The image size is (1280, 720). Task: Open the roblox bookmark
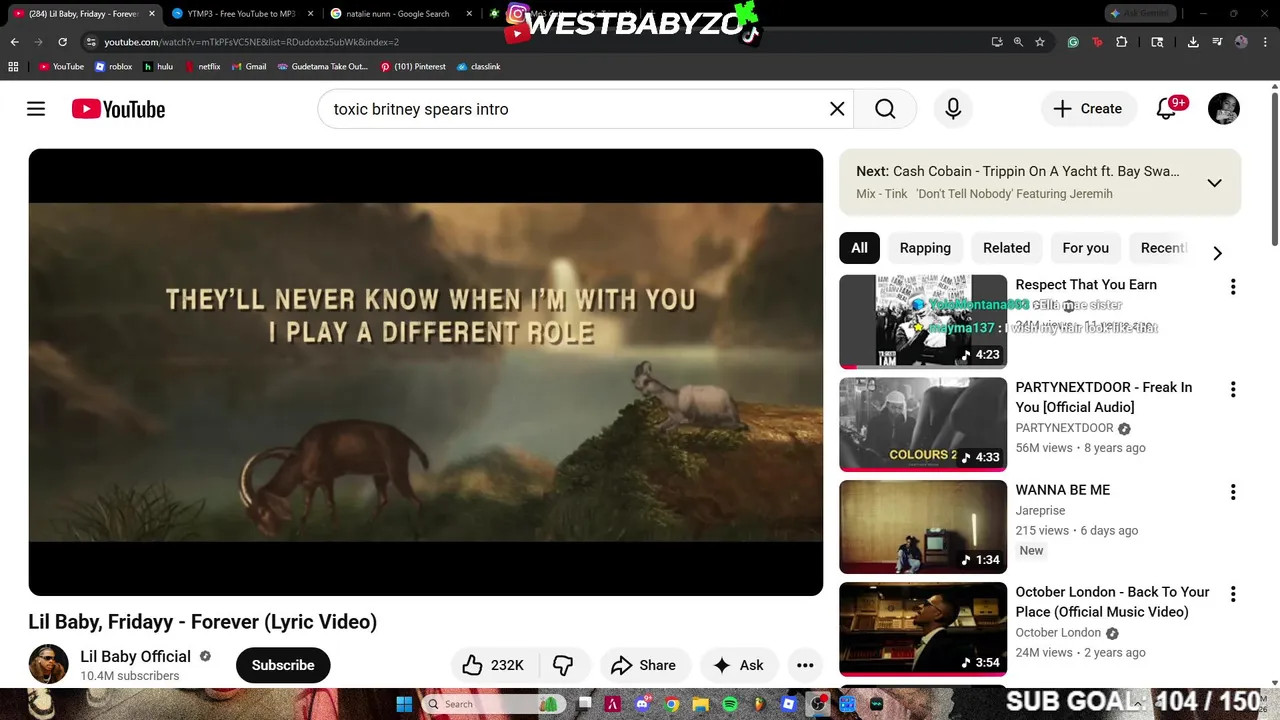click(113, 66)
